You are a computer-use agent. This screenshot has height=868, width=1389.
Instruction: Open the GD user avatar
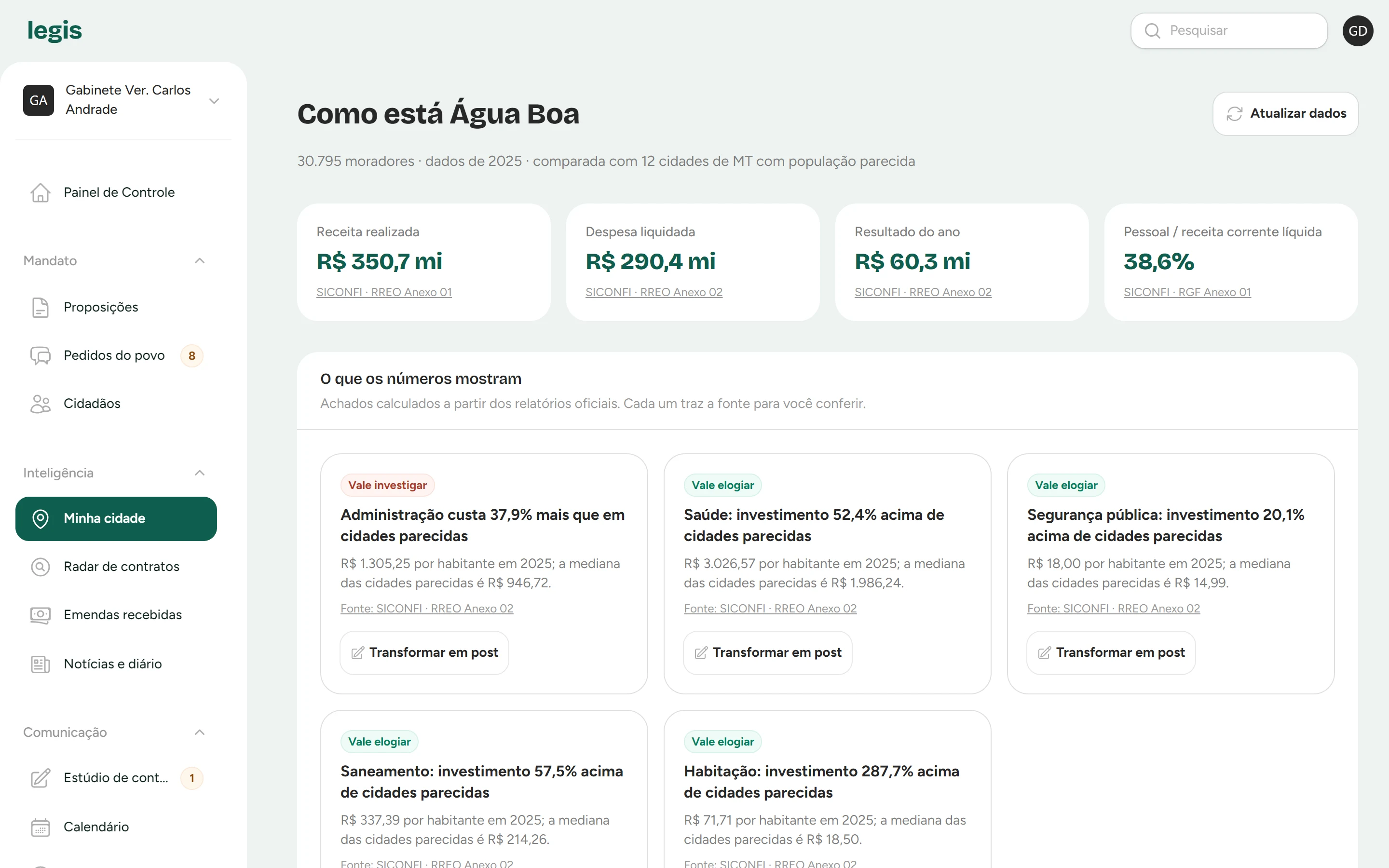click(x=1358, y=31)
